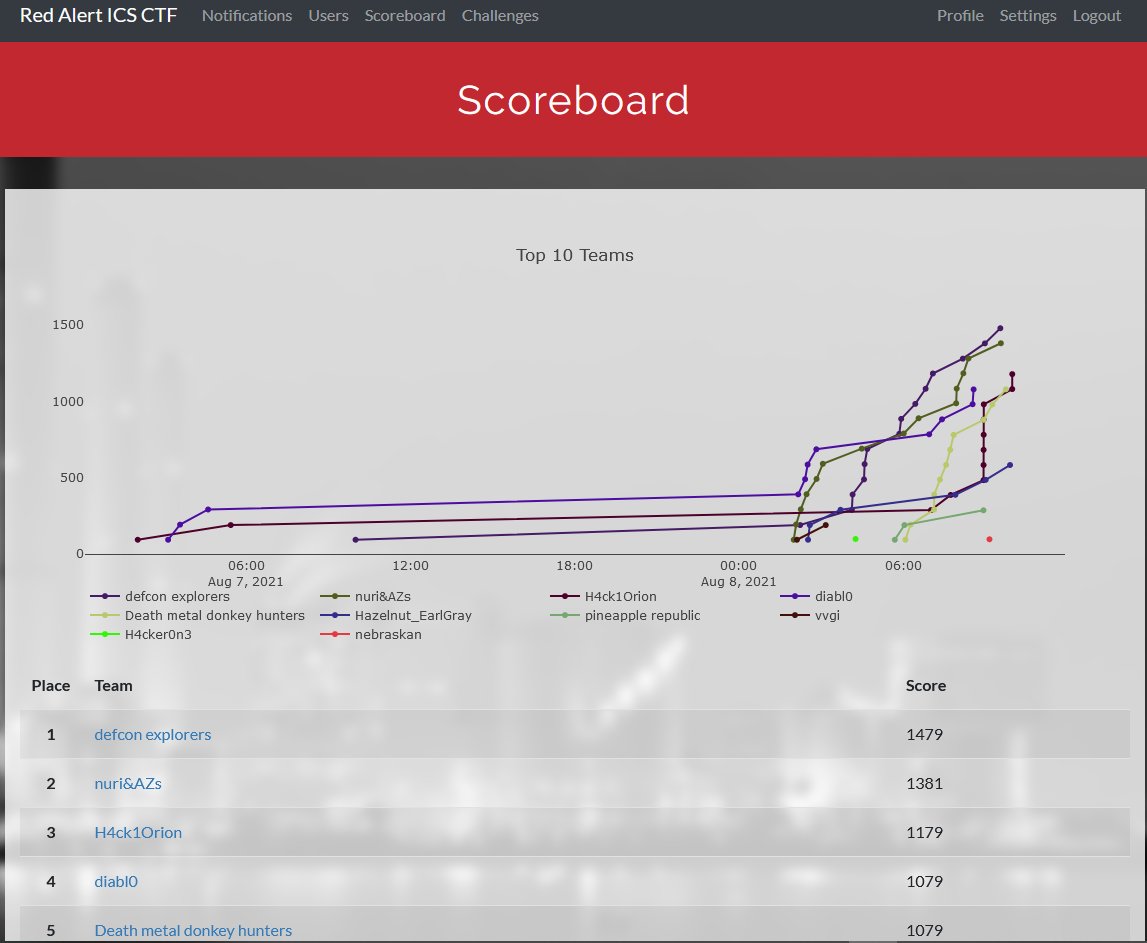Open the diabl0 team link in table
This screenshot has height=943, width=1147.
[x=116, y=882]
